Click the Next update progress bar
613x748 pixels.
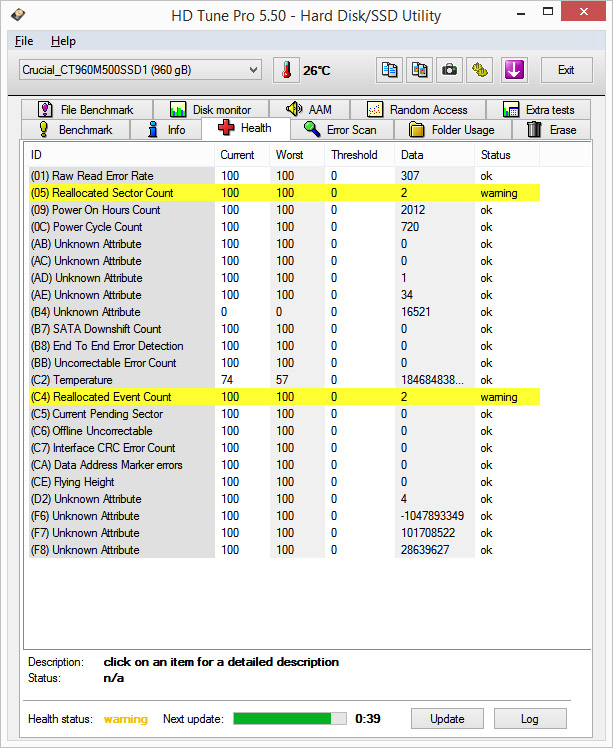(290, 718)
